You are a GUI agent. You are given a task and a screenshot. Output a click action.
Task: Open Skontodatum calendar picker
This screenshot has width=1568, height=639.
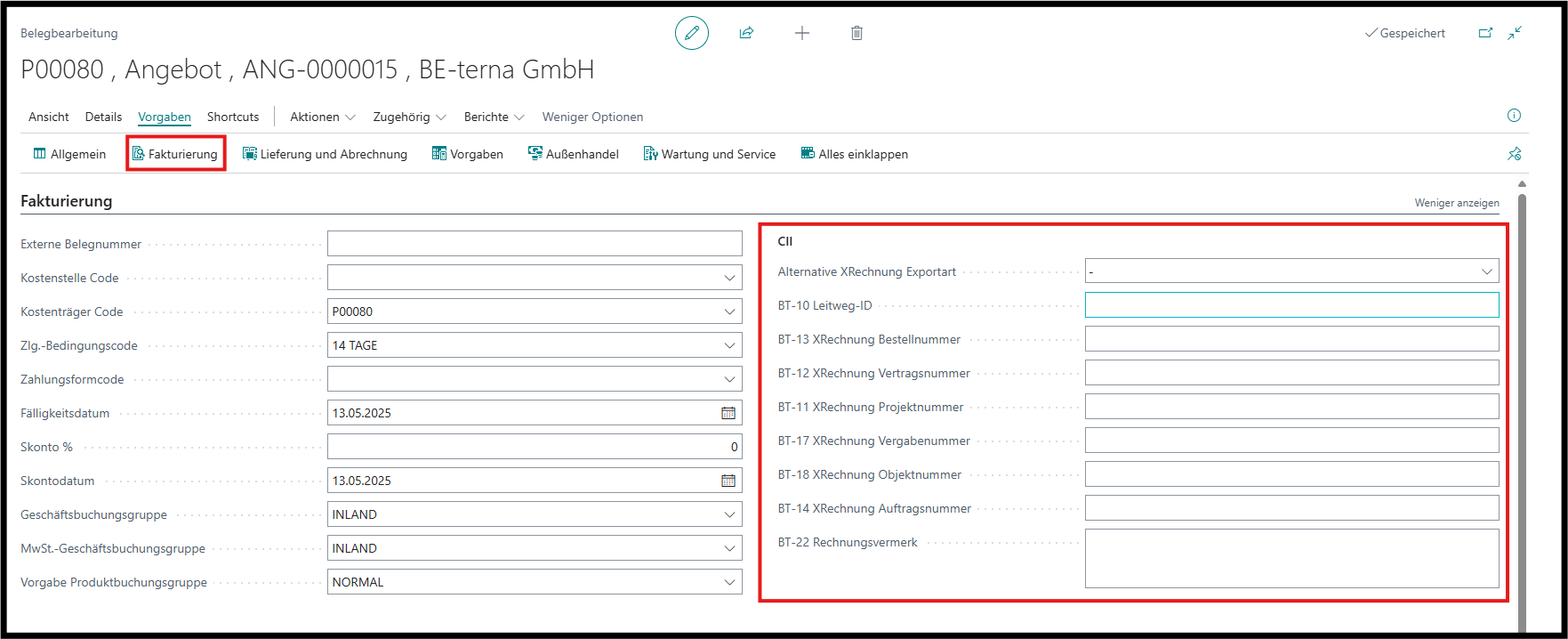point(728,481)
